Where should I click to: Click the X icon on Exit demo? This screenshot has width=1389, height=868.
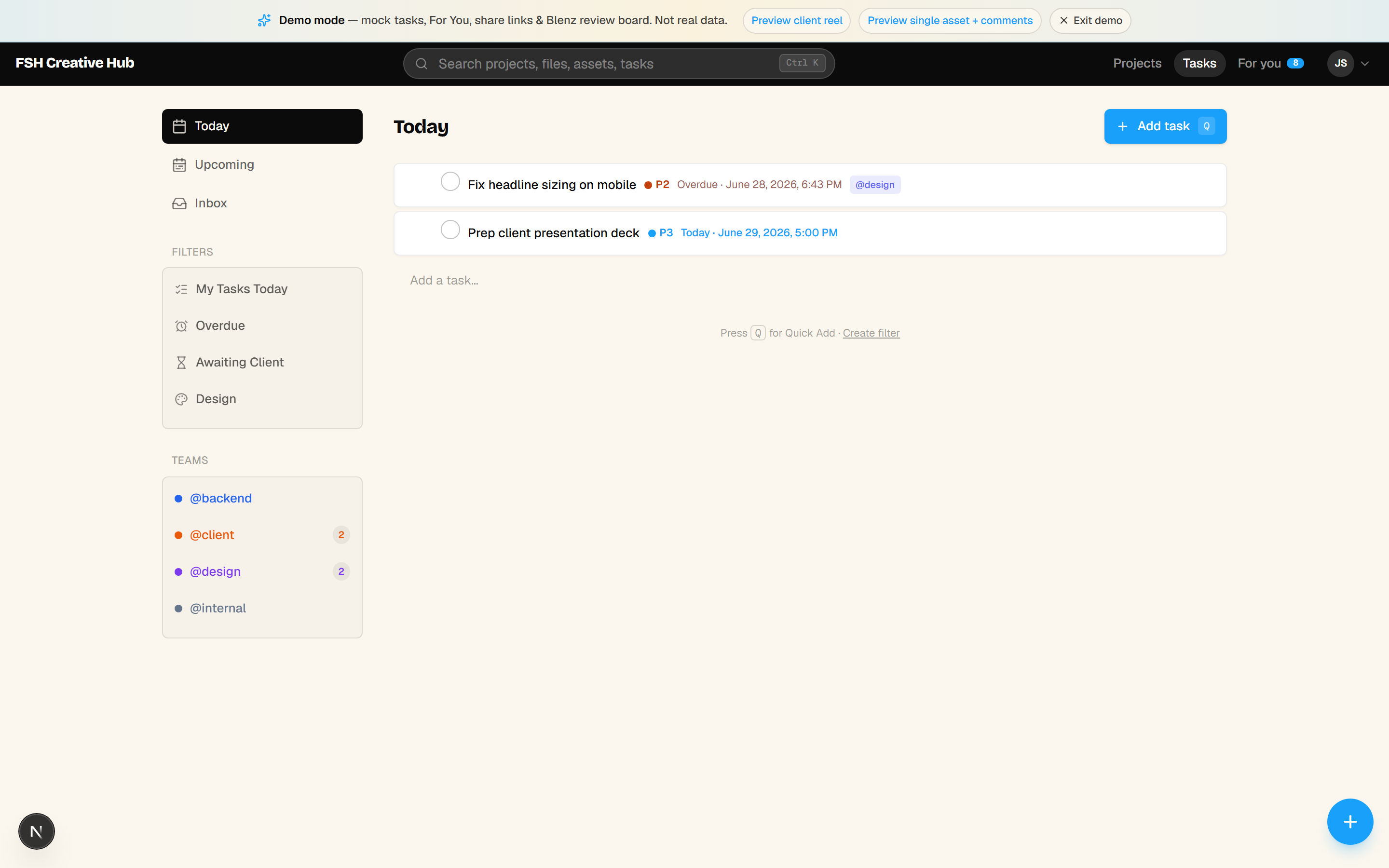pyautogui.click(x=1063, y=21)
